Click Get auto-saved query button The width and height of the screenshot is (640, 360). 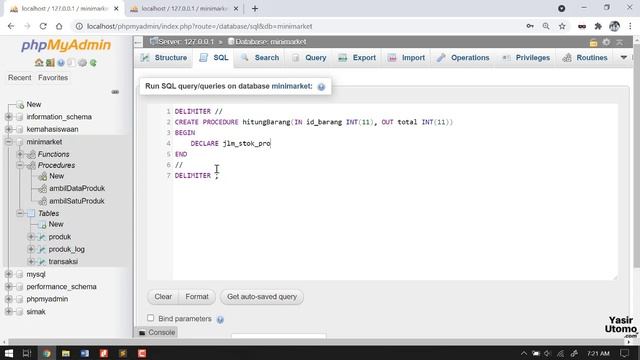262,297
